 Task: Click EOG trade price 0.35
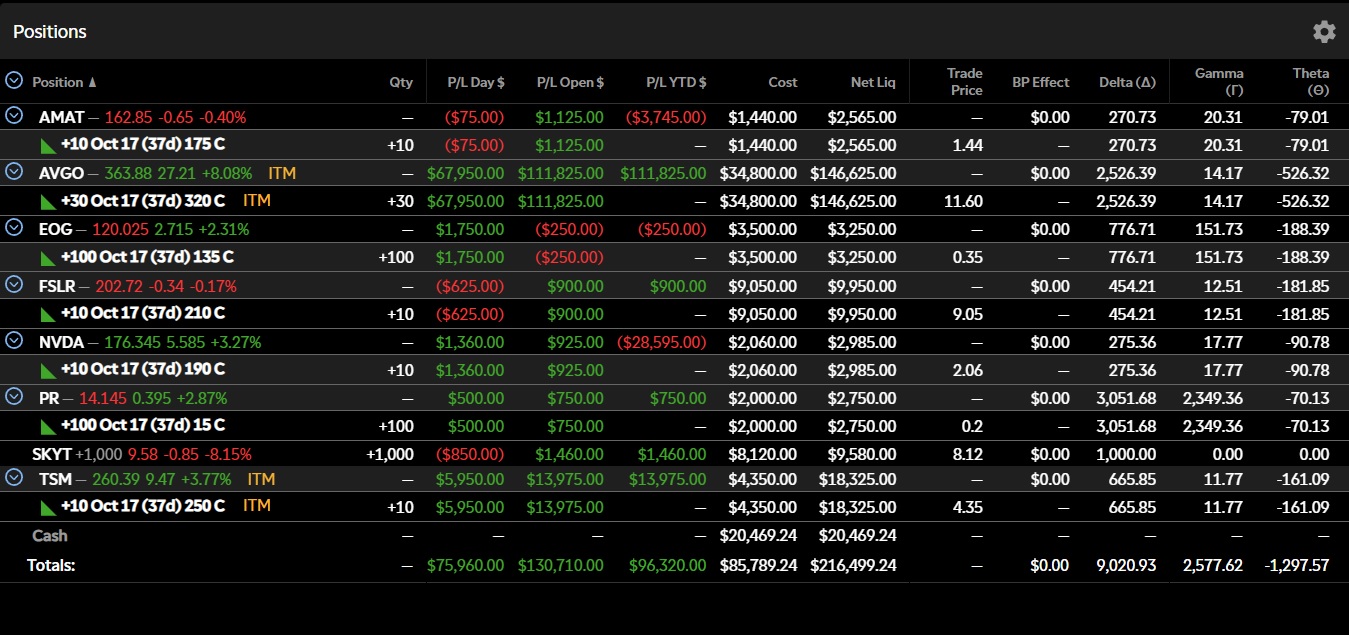point(968,257)
